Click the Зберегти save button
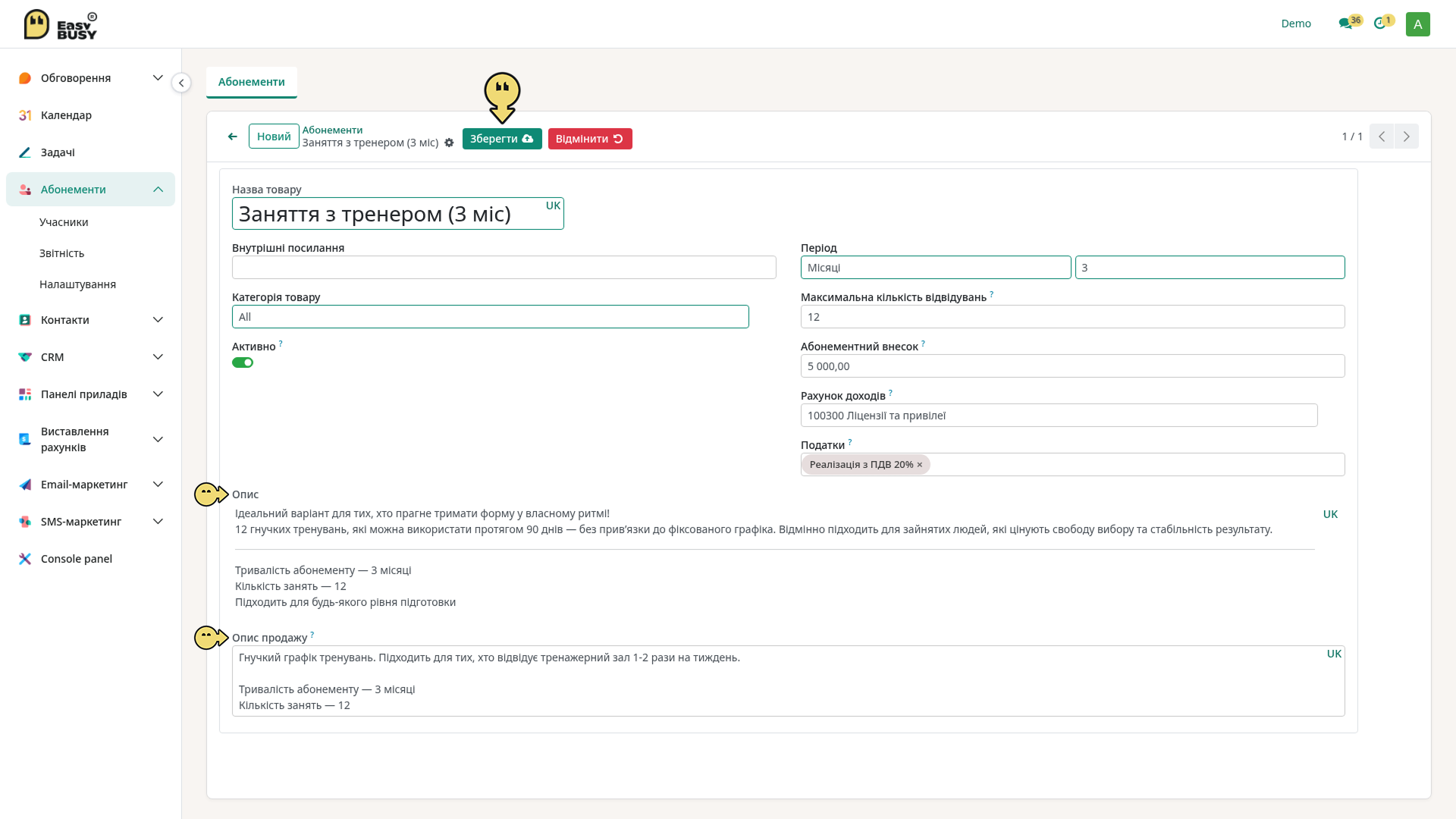 pyautogui.click(x=502, y=139)
